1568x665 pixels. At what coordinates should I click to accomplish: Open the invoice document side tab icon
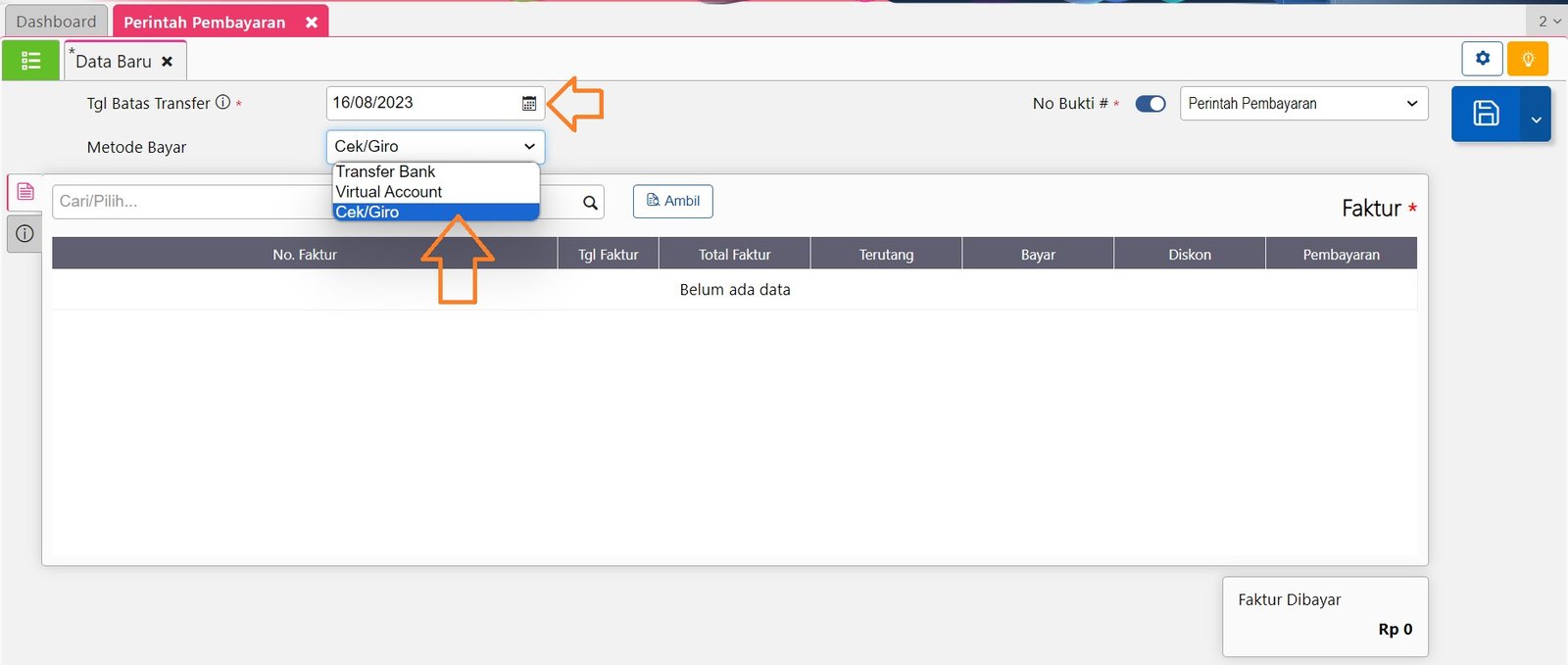point(25,191)
